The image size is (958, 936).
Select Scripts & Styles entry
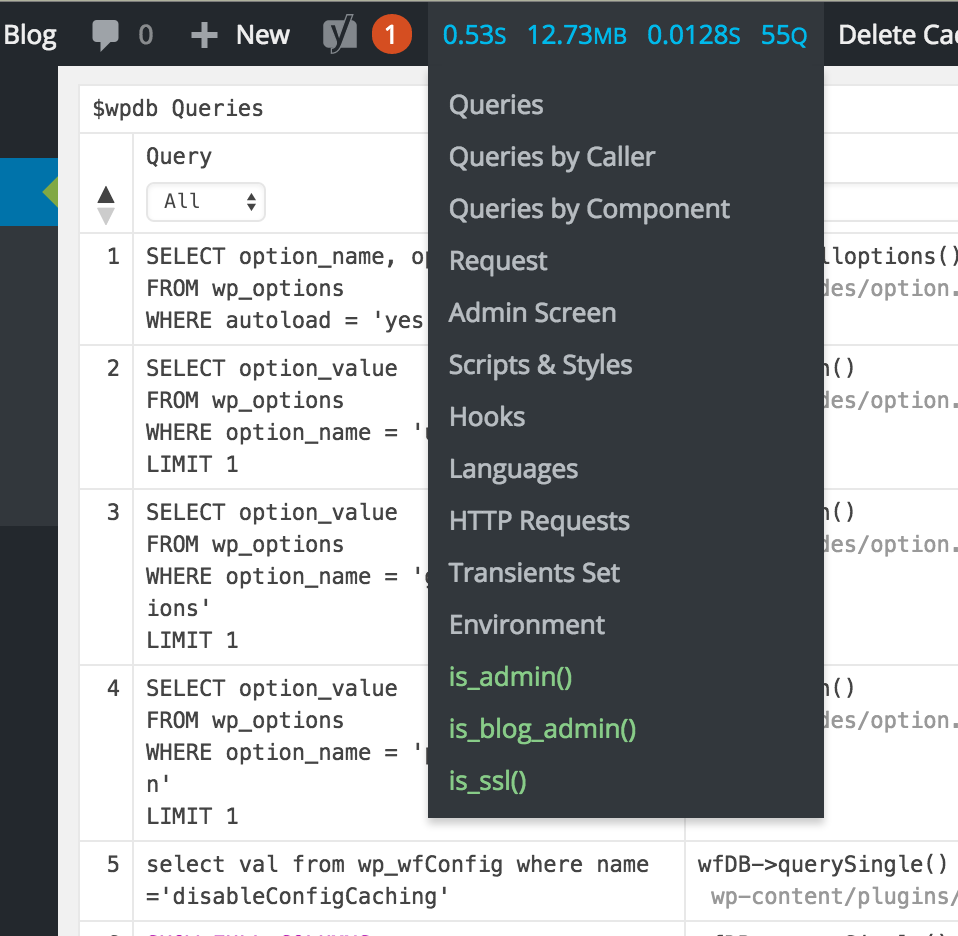click(x=540, y=365)
